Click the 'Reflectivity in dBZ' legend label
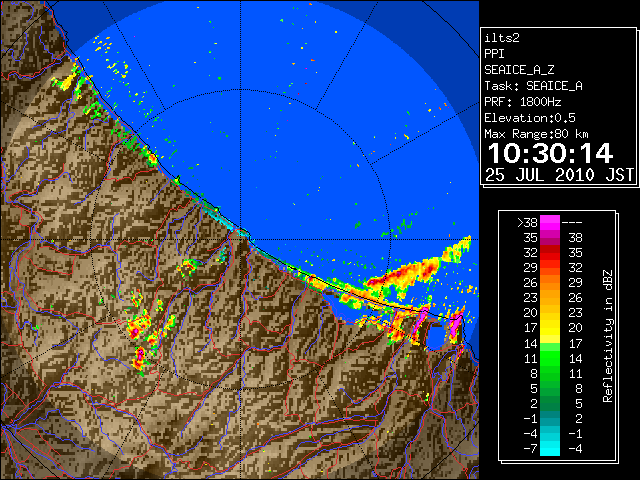The image size is (640, 480). [608, 336]
